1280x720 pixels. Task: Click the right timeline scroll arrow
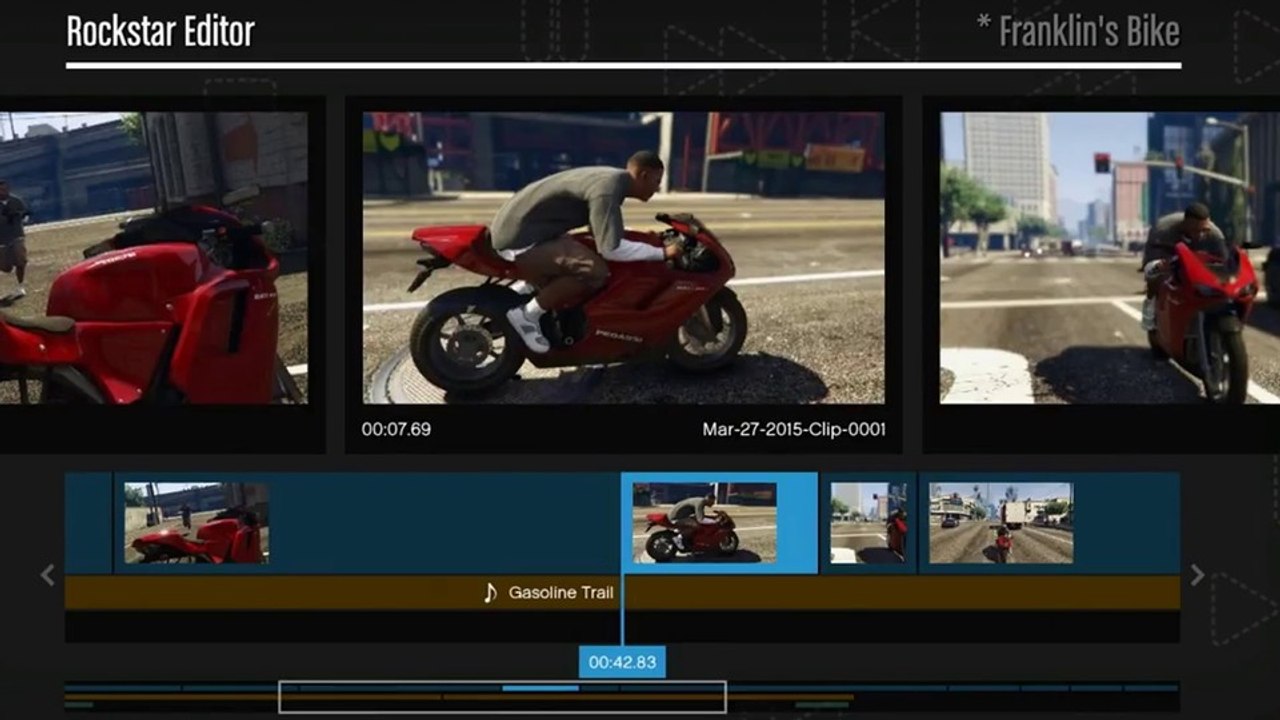[x=1197, y=575]
